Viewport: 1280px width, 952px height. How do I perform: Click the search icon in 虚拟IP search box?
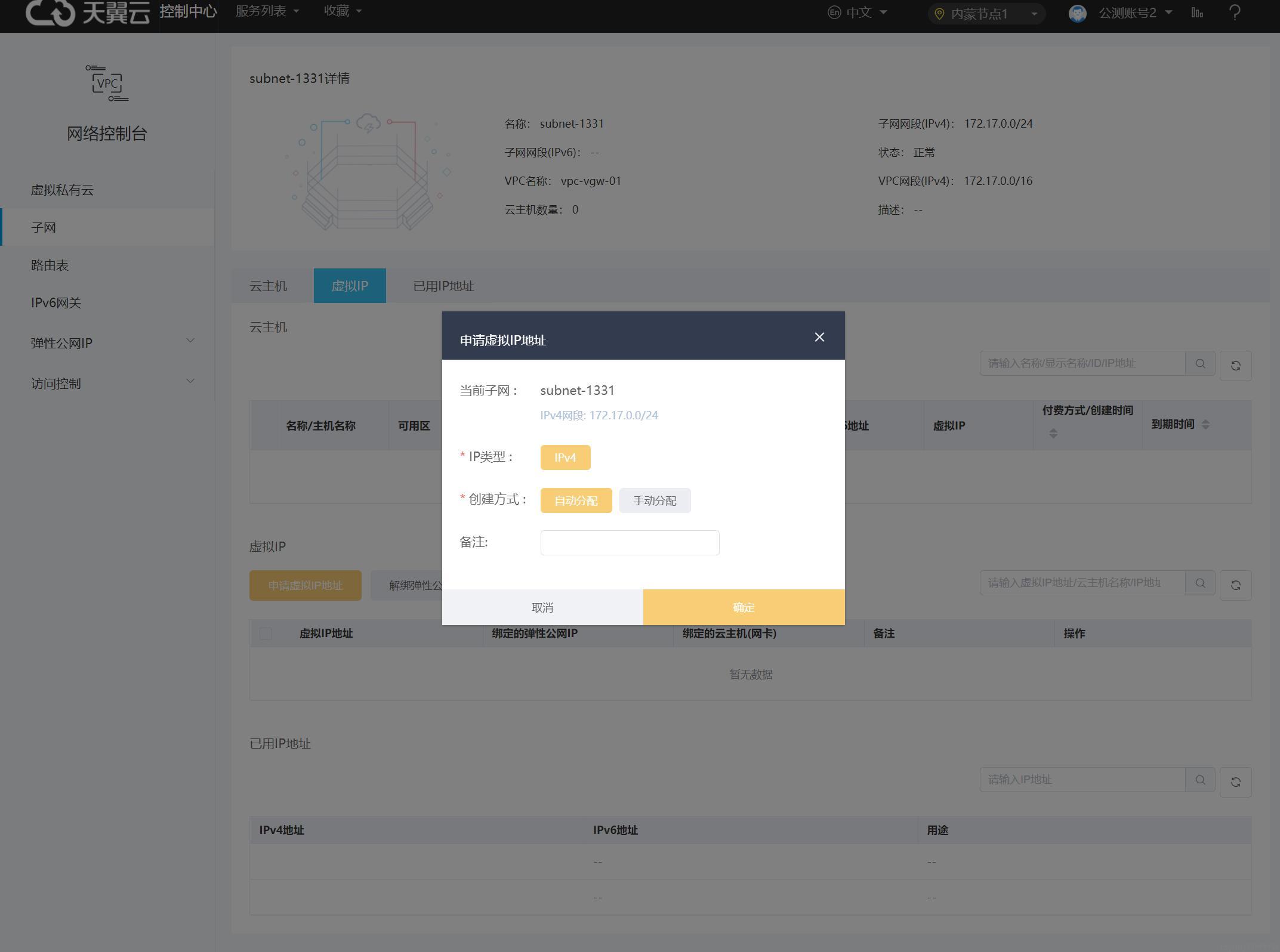click(1200, 583)
